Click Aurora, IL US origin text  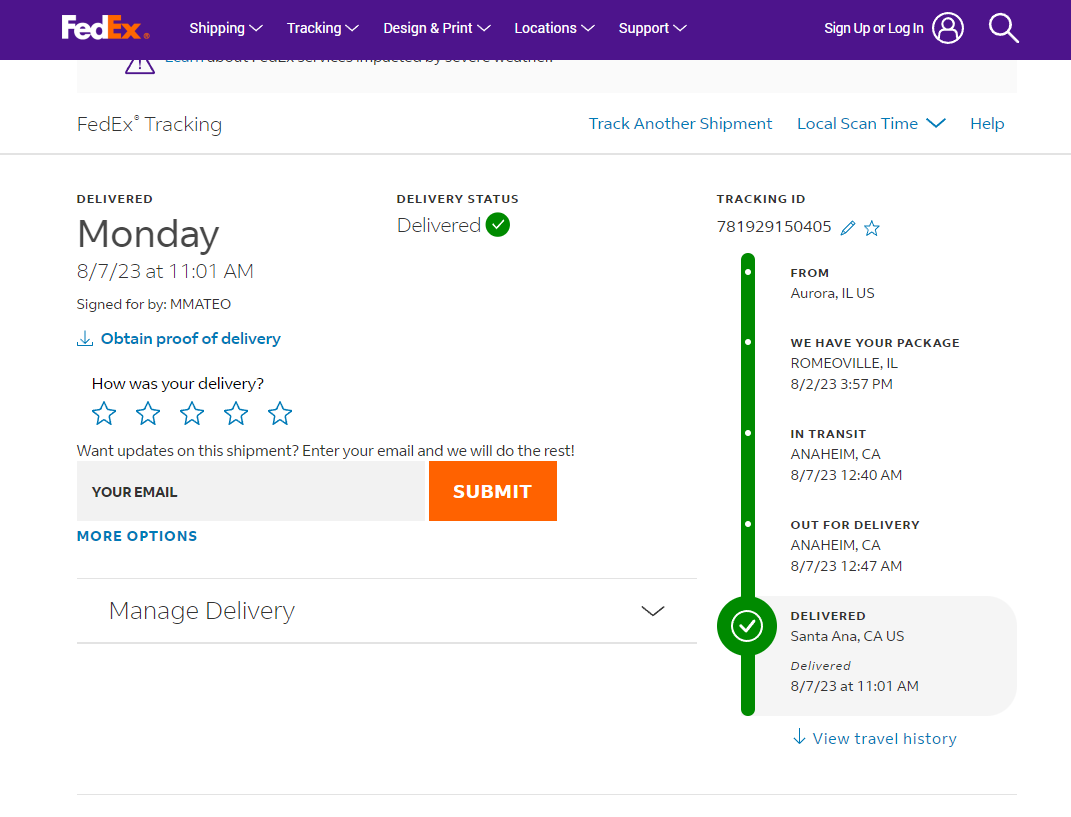(x=832, y=293)
